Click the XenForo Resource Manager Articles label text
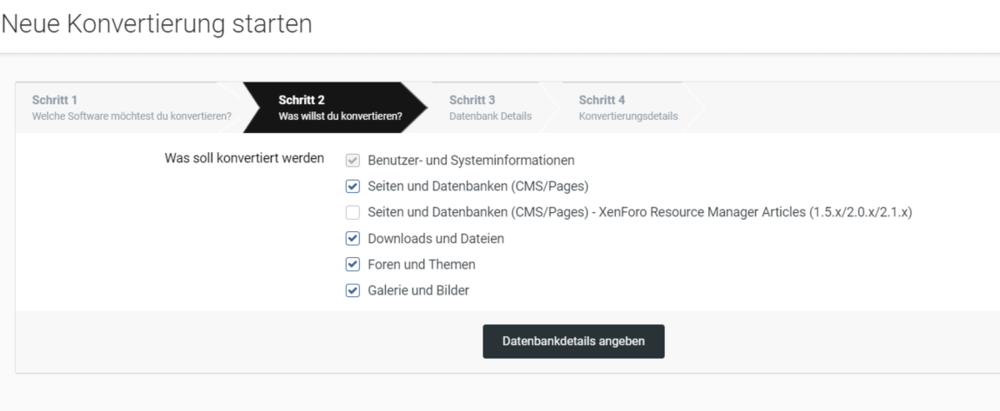The image size is (1000, 411). click(640, 212)
